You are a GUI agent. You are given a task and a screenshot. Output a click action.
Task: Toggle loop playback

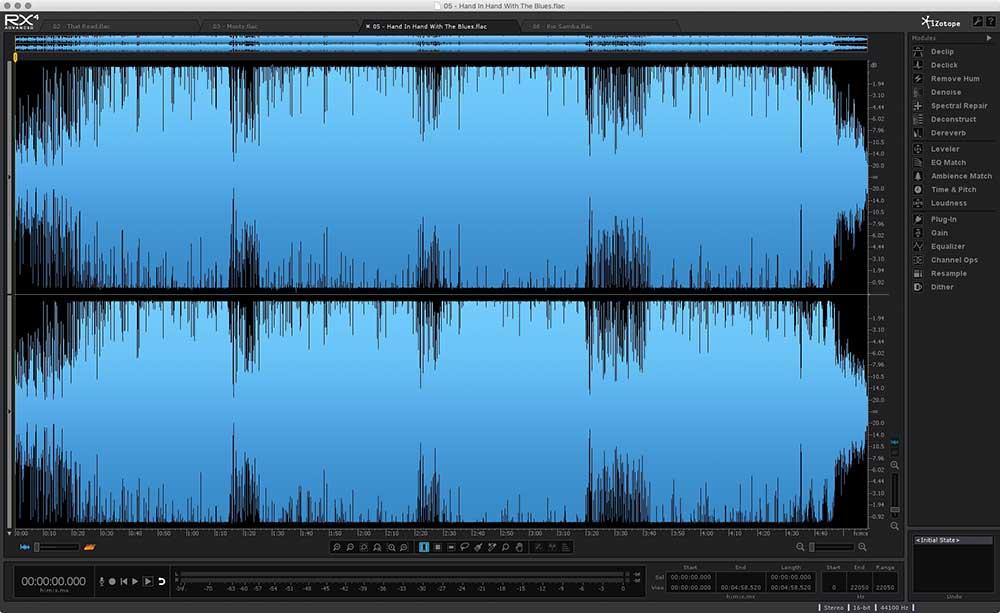(162, 581)
